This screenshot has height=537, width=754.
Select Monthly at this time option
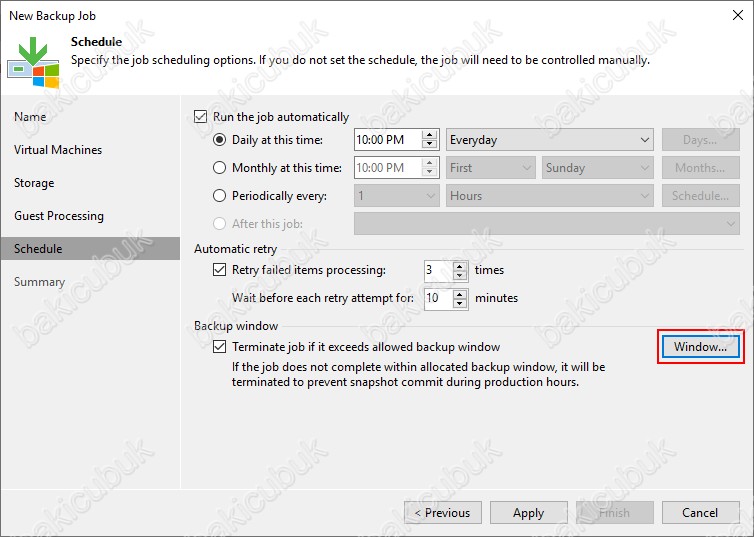(219, 168)
